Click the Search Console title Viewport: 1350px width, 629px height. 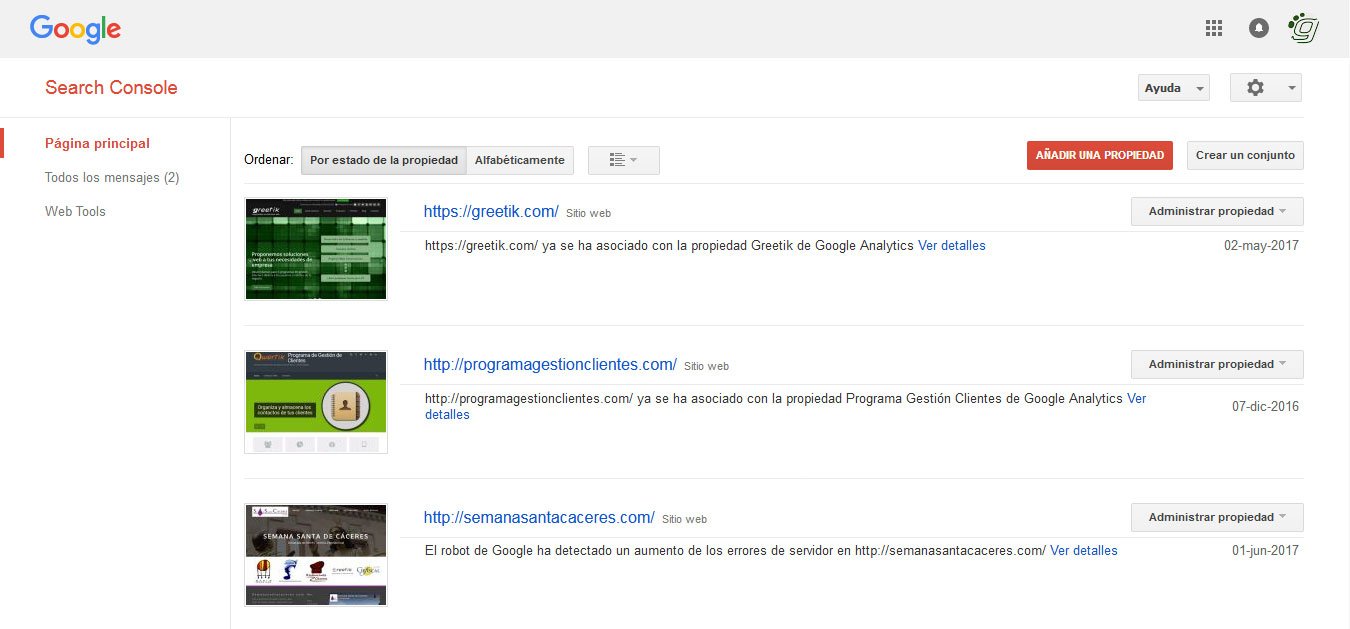(111, 87)
